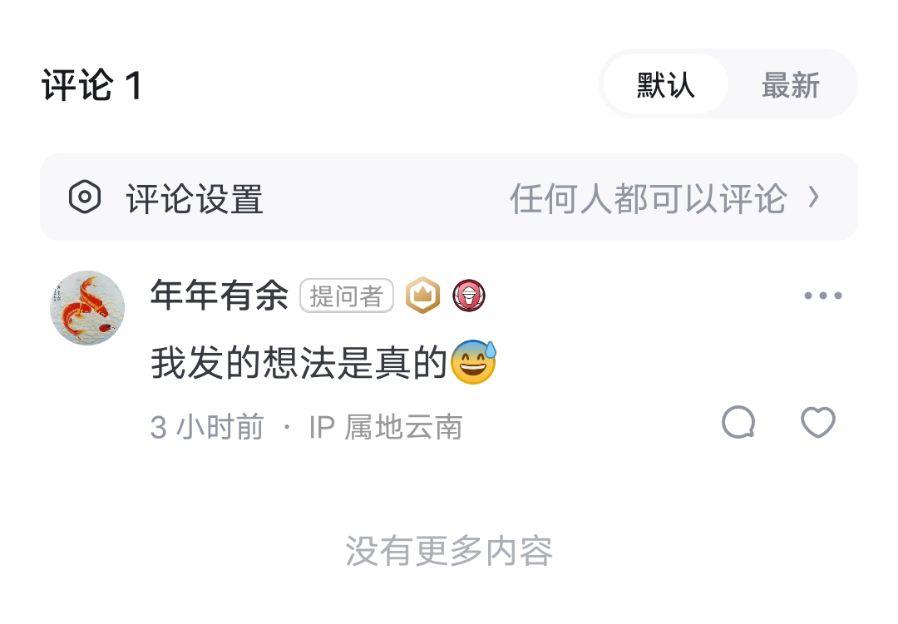Switch comment sorting to 默认

pyautogui.click(x=665, y=85)
